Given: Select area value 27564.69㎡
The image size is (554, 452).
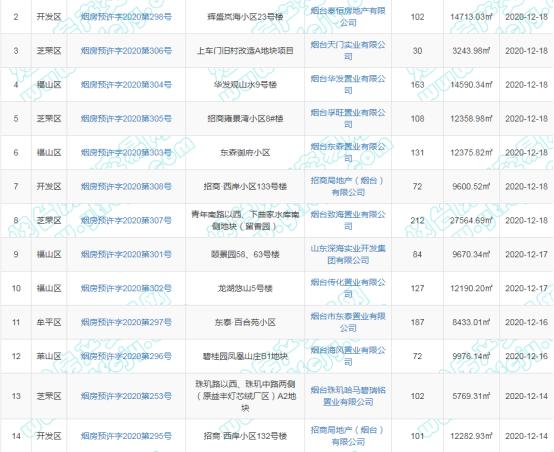Looking at the screenshot, I should (471, 221).
